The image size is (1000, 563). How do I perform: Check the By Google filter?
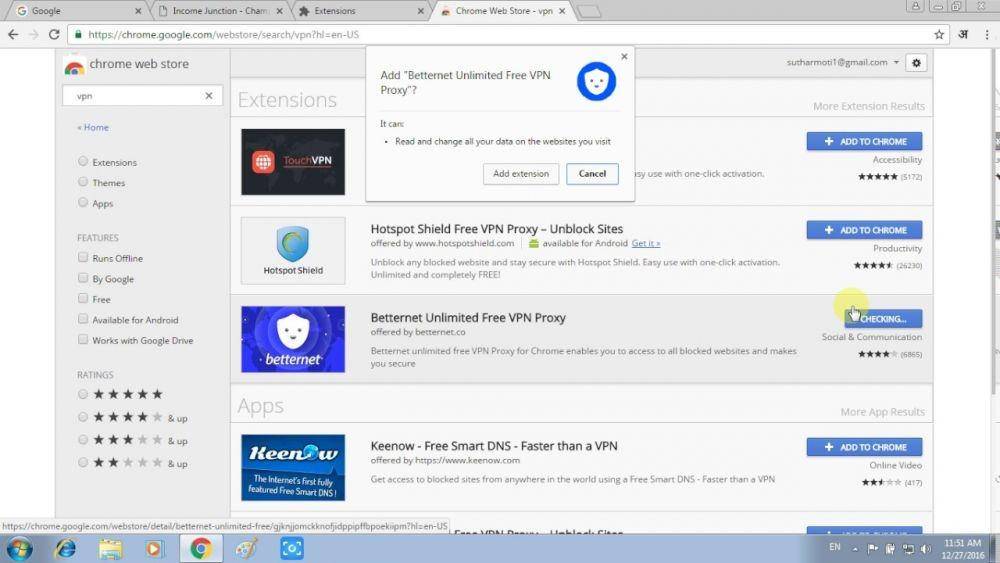(83, 278)
